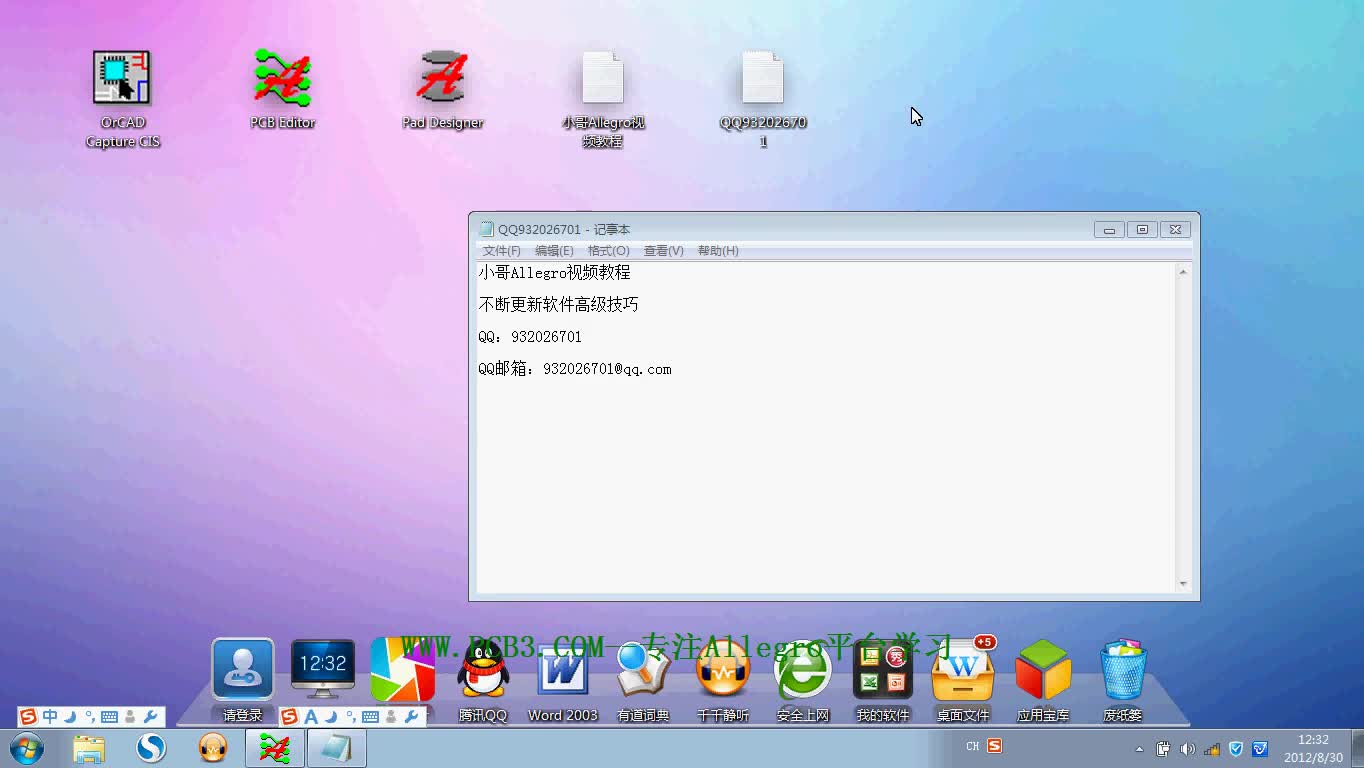Viewport: 1364px width, 768px height.
Task: Open the 格式(O) menu in Notepad
Action: (x=608, y=251)
